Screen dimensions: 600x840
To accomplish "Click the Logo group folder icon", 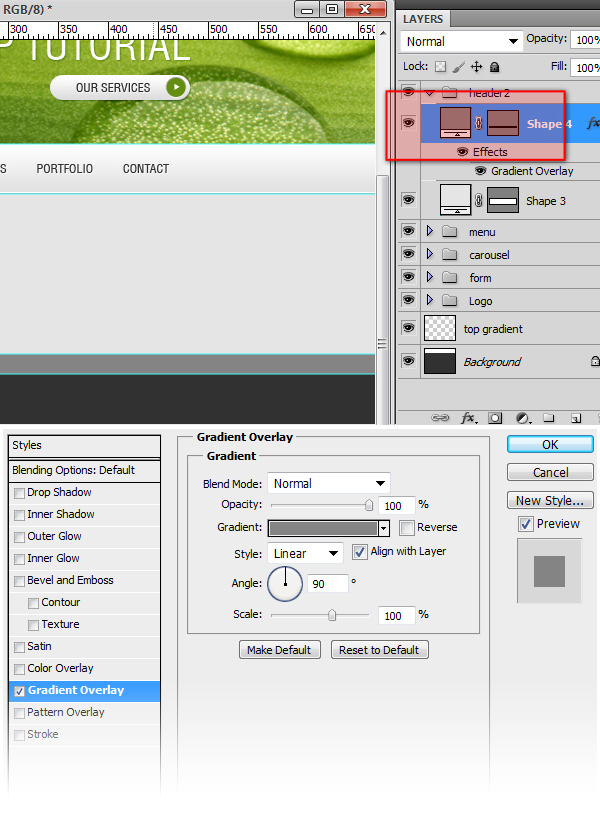I will click(x=449, y=300).
